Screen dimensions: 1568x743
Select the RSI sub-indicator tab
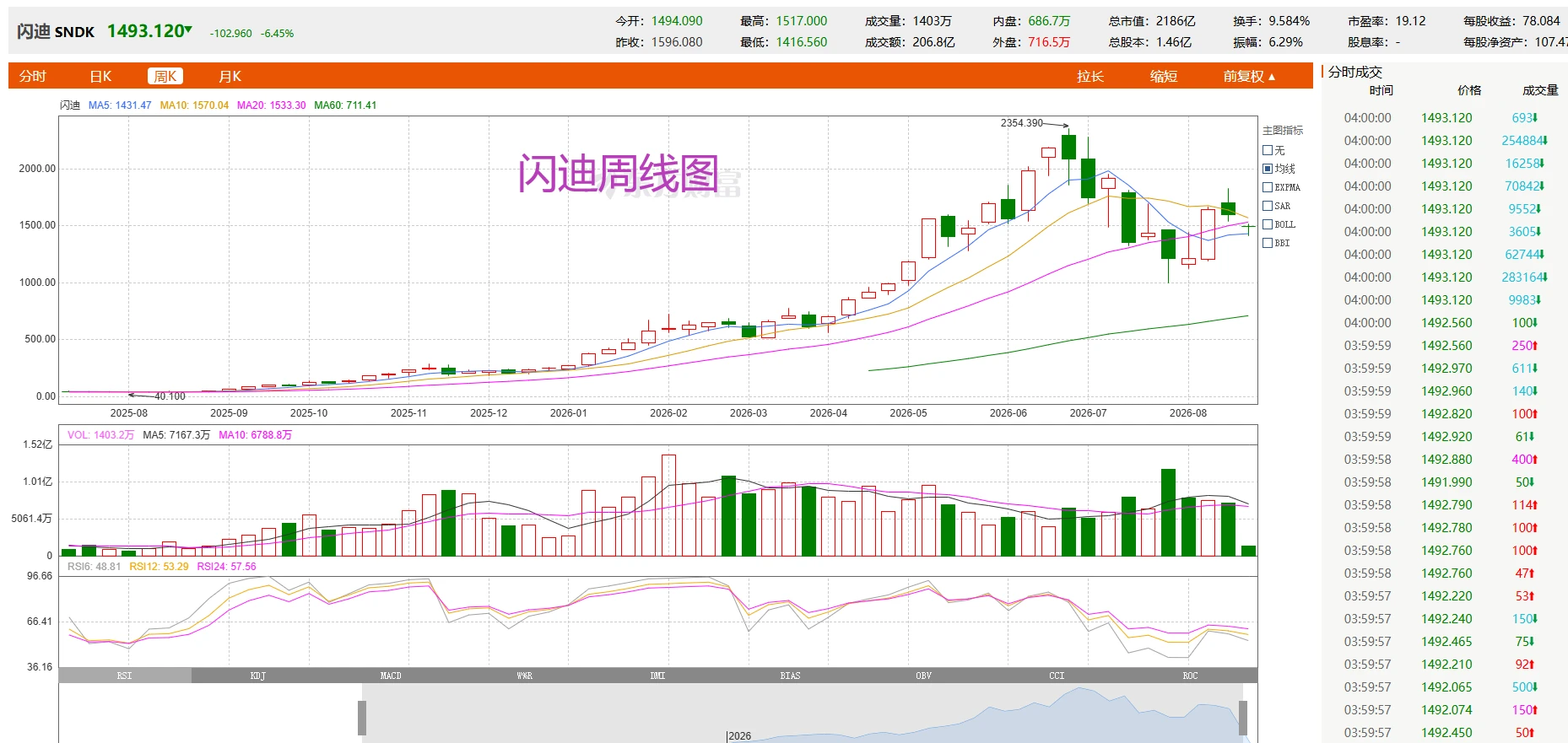125,676
